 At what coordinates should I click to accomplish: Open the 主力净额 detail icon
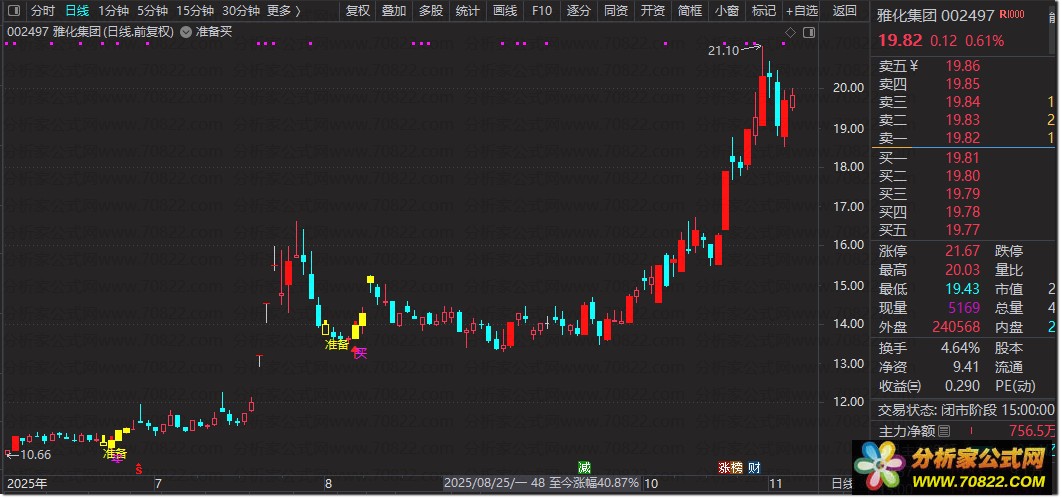coord(944,431)
